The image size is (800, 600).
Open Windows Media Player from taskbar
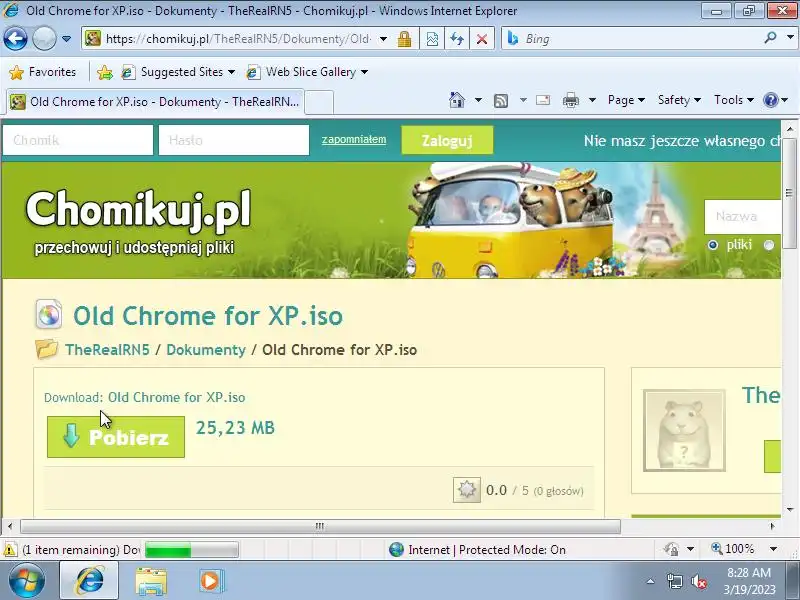coord(210,581)
